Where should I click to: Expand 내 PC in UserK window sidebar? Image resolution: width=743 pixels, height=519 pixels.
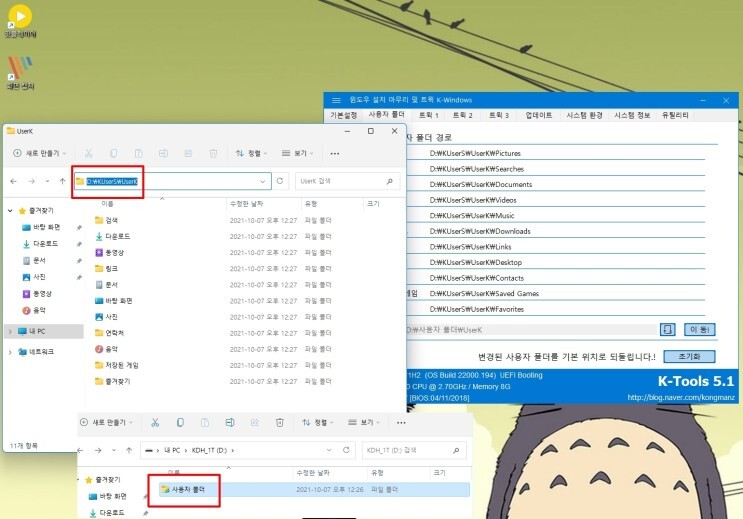coord(10,331)
